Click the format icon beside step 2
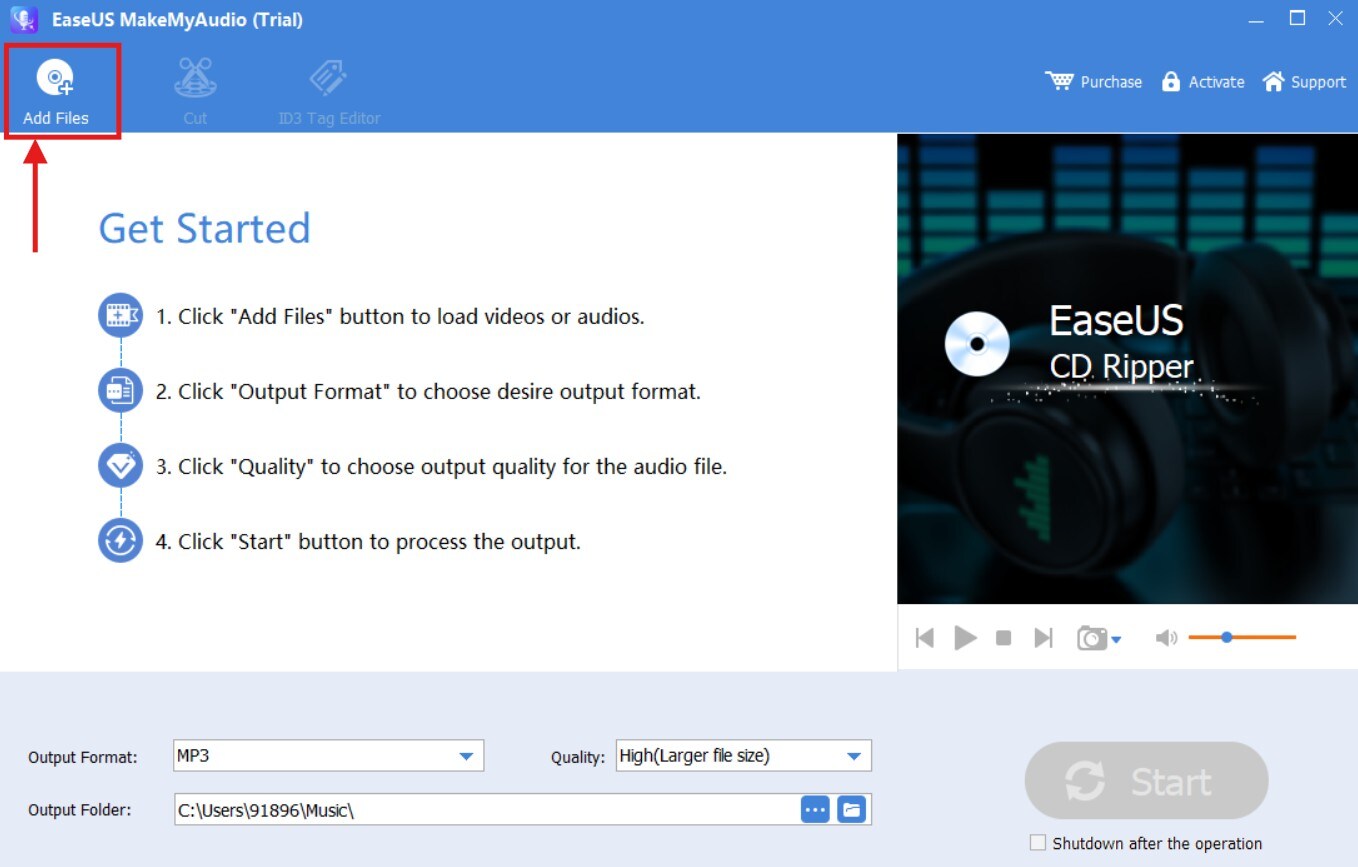 (x=120, y=391)
